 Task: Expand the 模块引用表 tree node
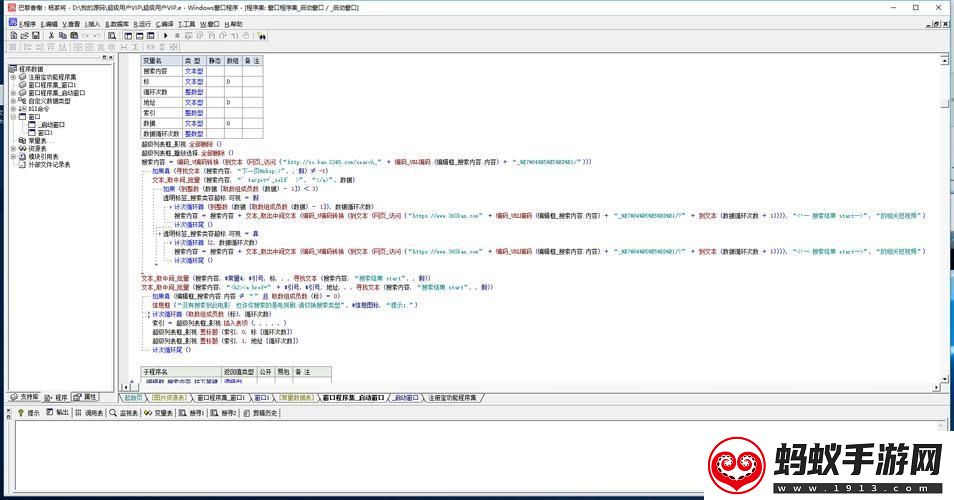[x=13, y=156]
